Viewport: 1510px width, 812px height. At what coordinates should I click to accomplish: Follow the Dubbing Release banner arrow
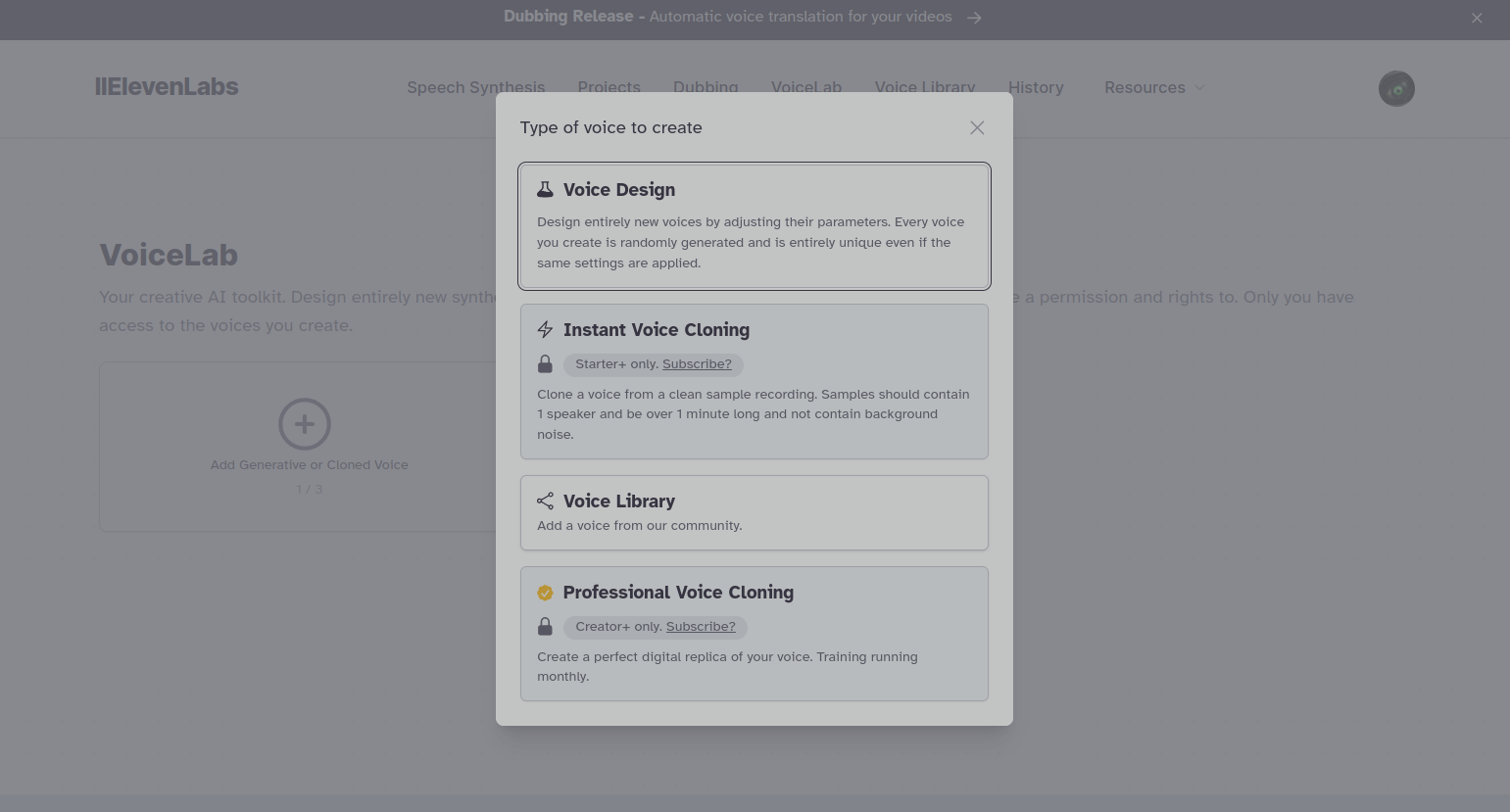[x=974, y=18]
